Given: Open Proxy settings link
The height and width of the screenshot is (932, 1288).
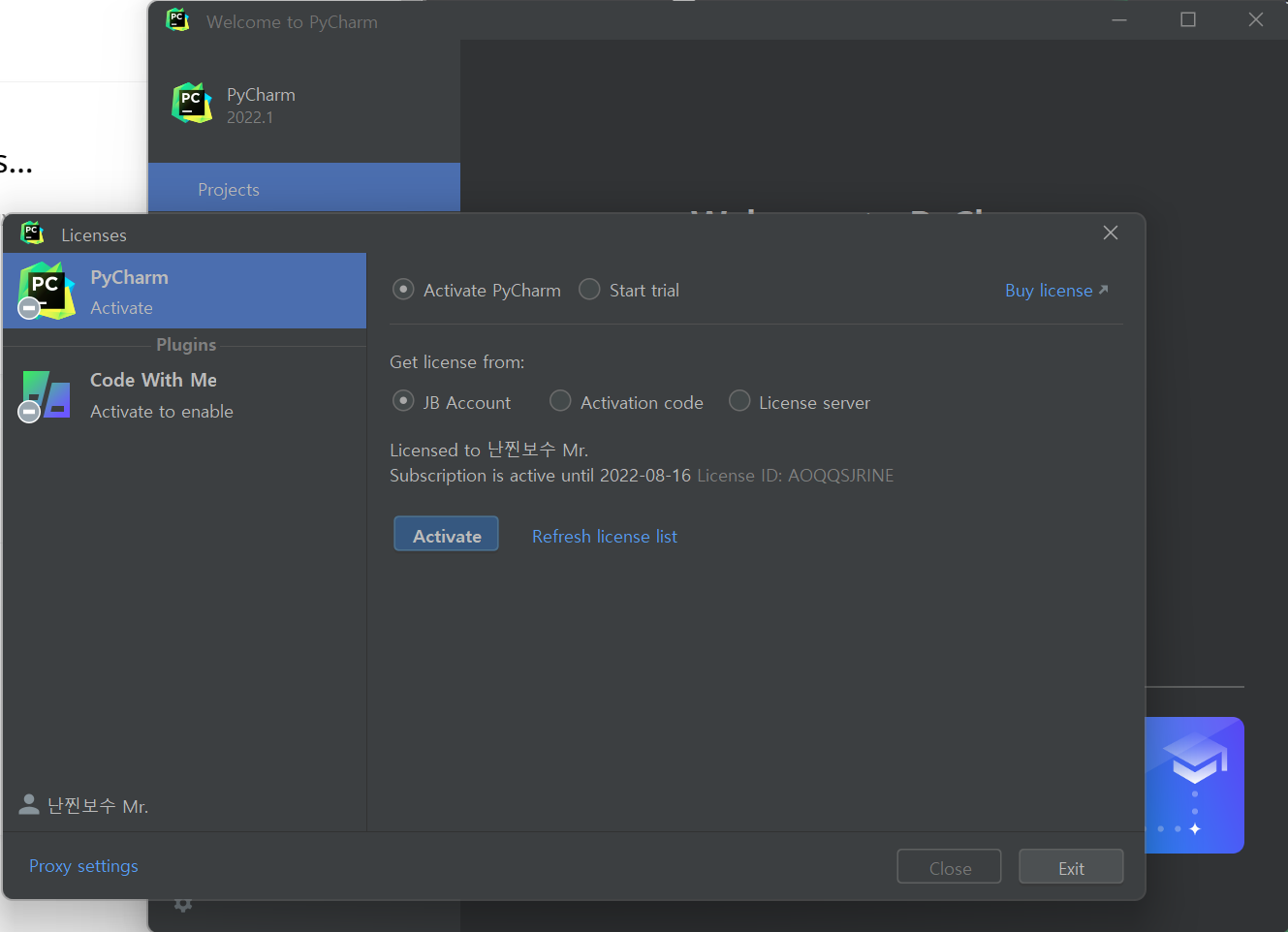Looking at the screenshot, I should 83,866.
